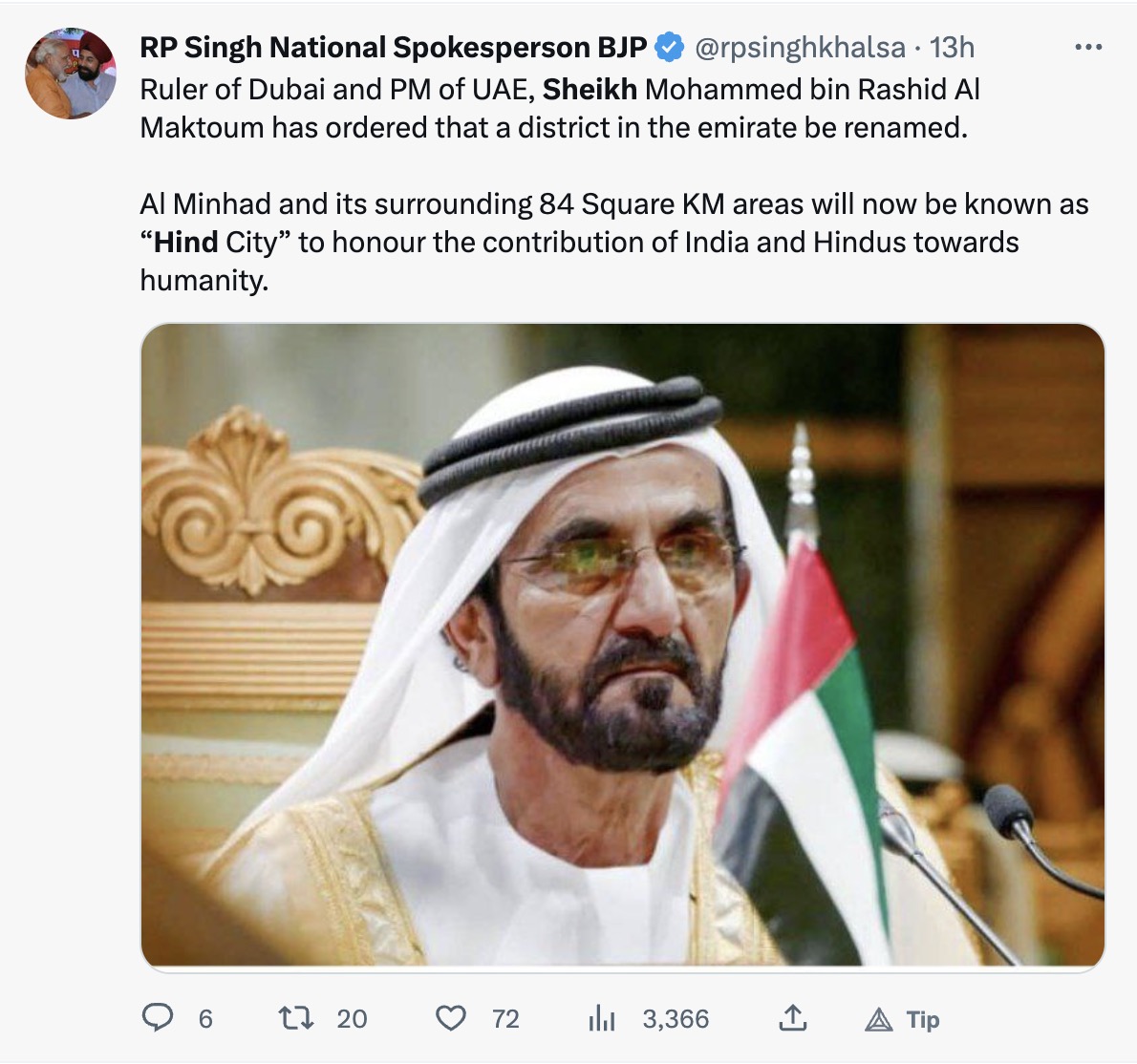Enlarge the attached photo with UAE flag
1137x1064 pixels.
click(622, 647)
